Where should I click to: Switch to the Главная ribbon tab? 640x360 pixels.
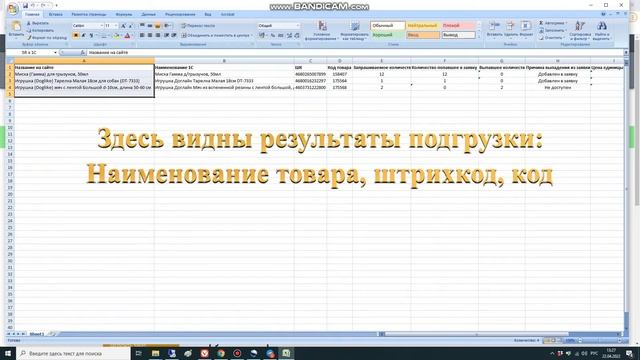click(x=32, y=14)
